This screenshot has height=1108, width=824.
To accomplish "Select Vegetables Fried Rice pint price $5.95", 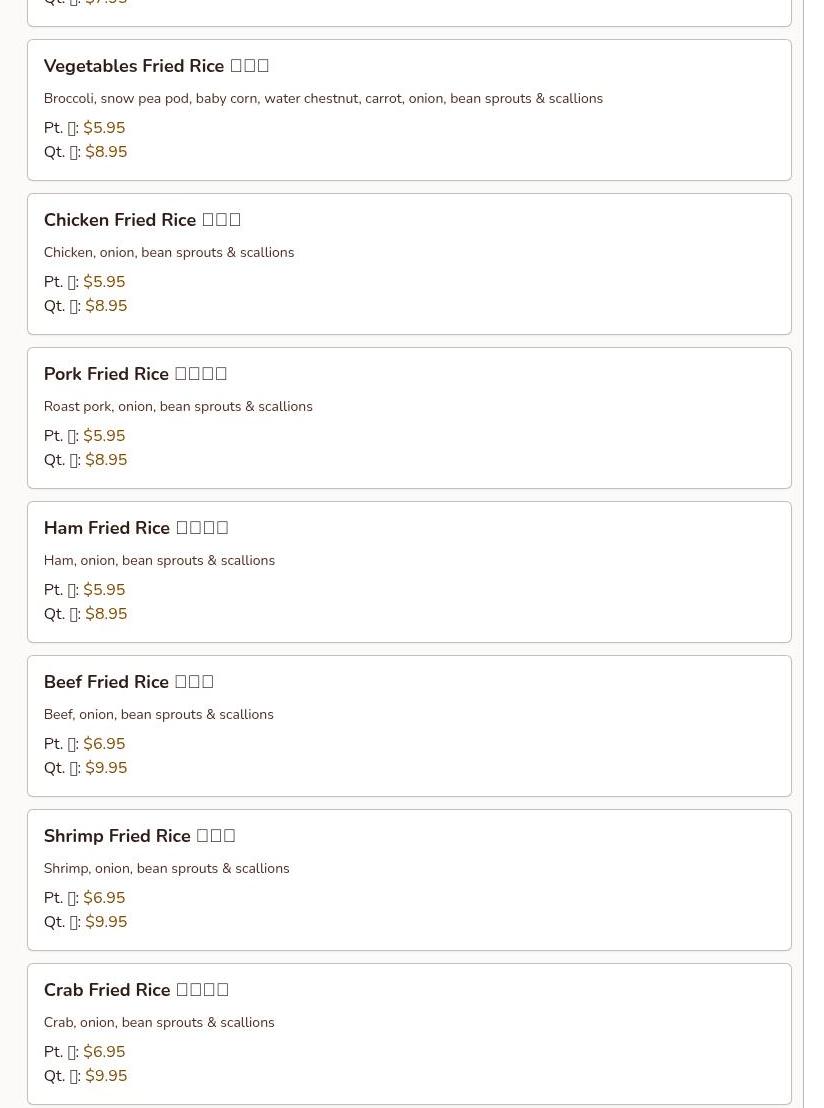I will click(x=104, y=128).
